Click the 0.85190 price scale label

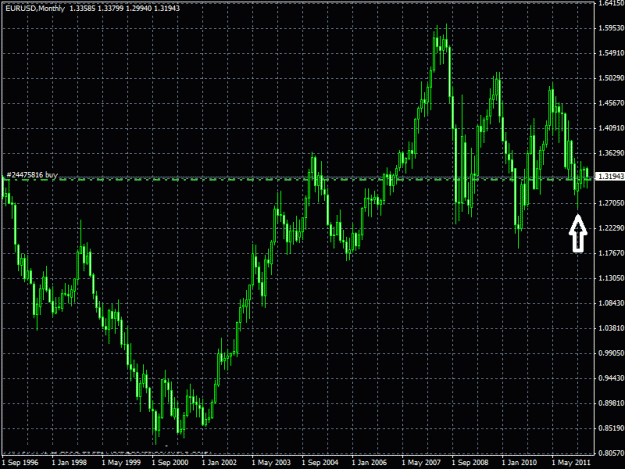(611, 428)
